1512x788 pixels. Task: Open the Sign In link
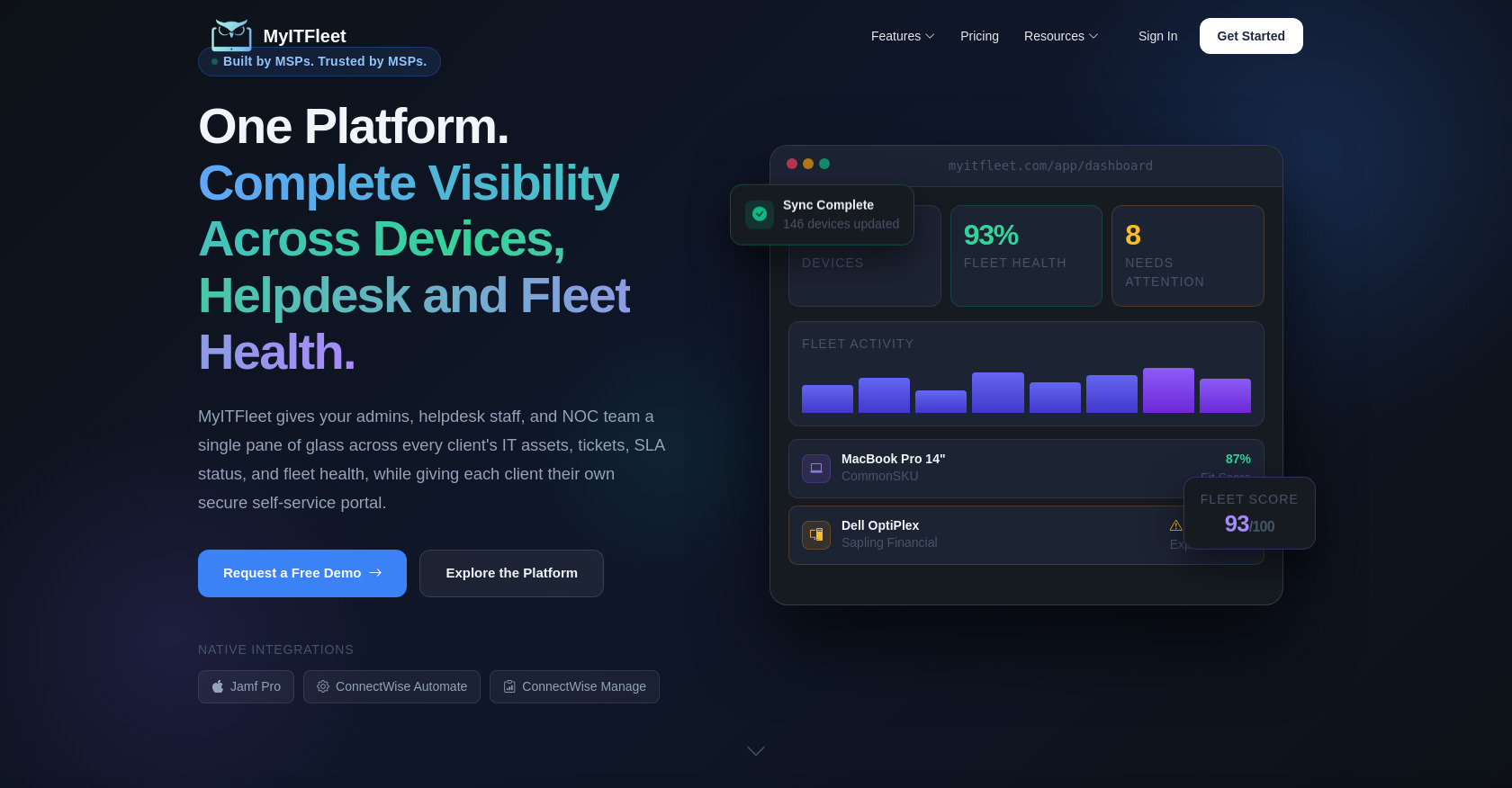[x=1157, y=36]
